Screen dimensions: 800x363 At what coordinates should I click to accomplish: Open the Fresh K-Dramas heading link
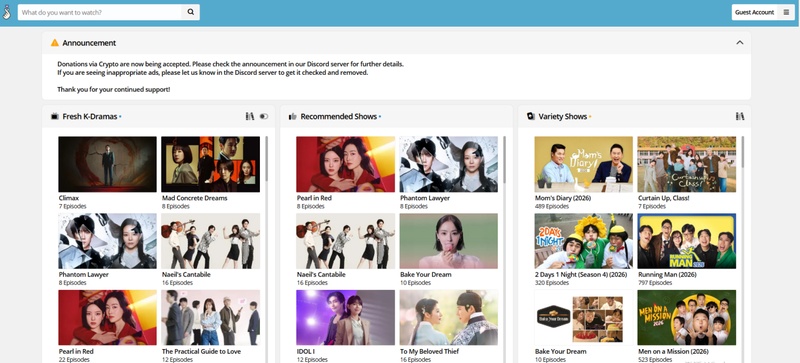(90, 116)
